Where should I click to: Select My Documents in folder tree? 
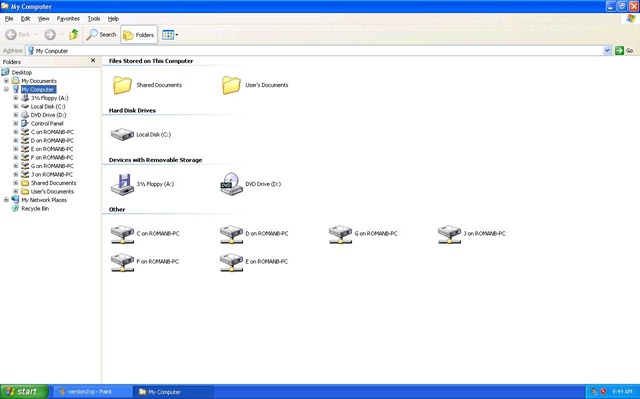pyautogui.click(x=39, y=81)
